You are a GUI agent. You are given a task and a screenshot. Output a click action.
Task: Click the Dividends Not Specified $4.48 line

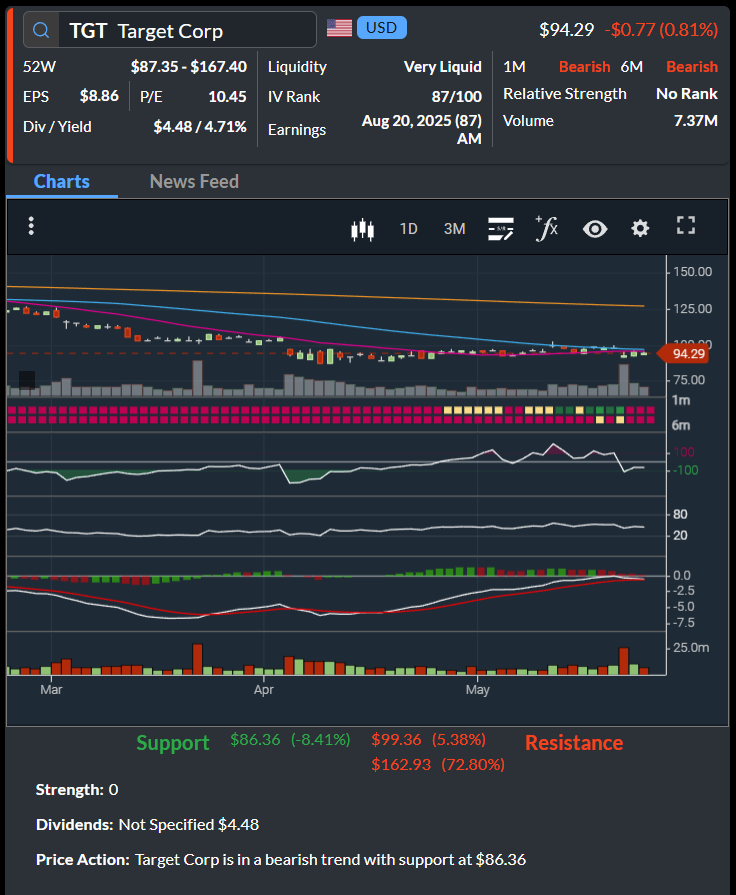pyautogui.click(x=147, y=825)
